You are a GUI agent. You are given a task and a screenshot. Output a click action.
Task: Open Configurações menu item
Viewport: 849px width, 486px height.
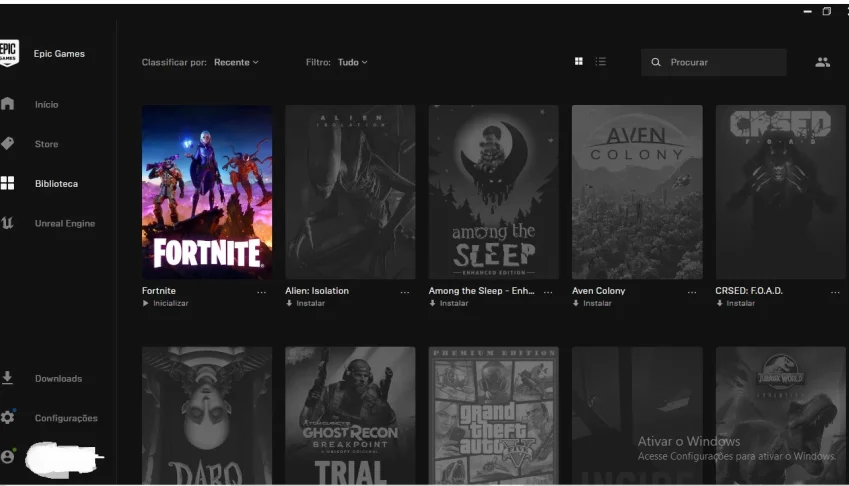point(66,418)
